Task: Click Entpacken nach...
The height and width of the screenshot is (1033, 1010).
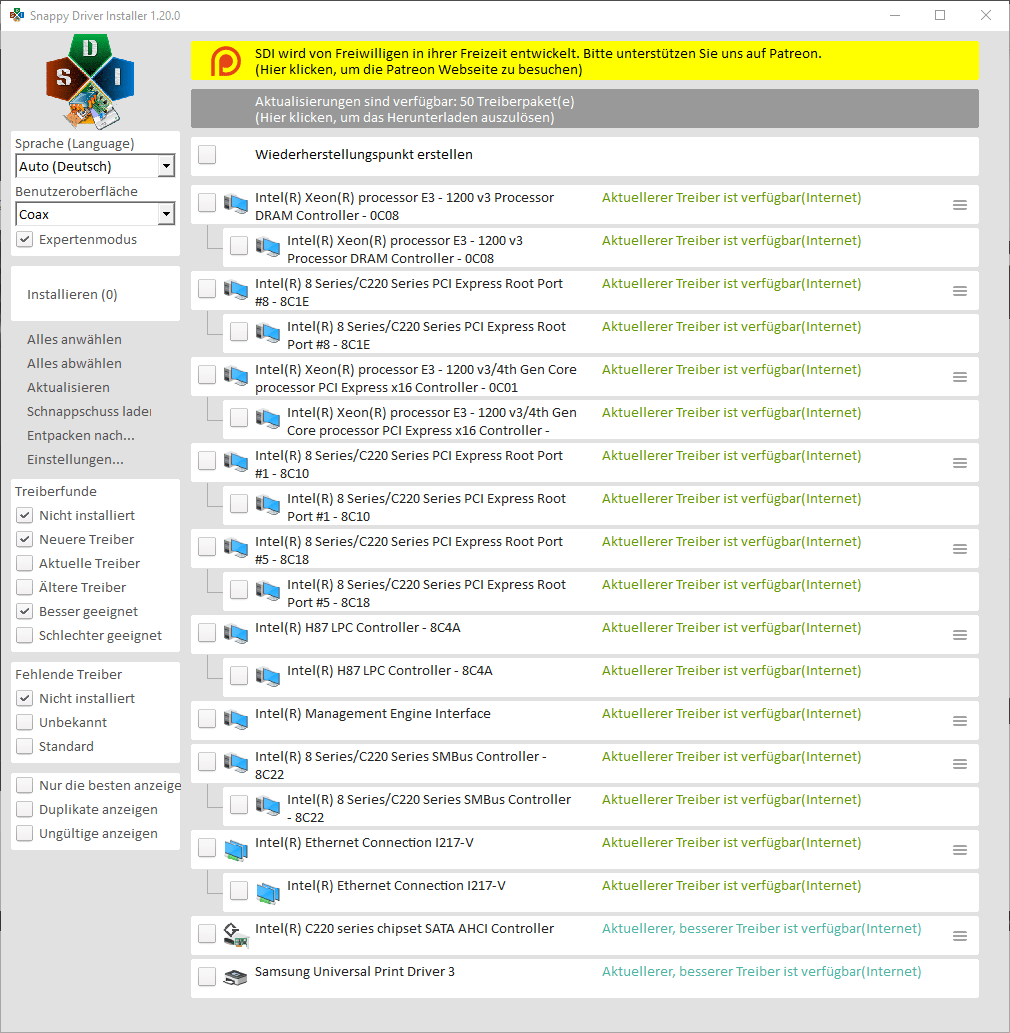Action: 81,435
